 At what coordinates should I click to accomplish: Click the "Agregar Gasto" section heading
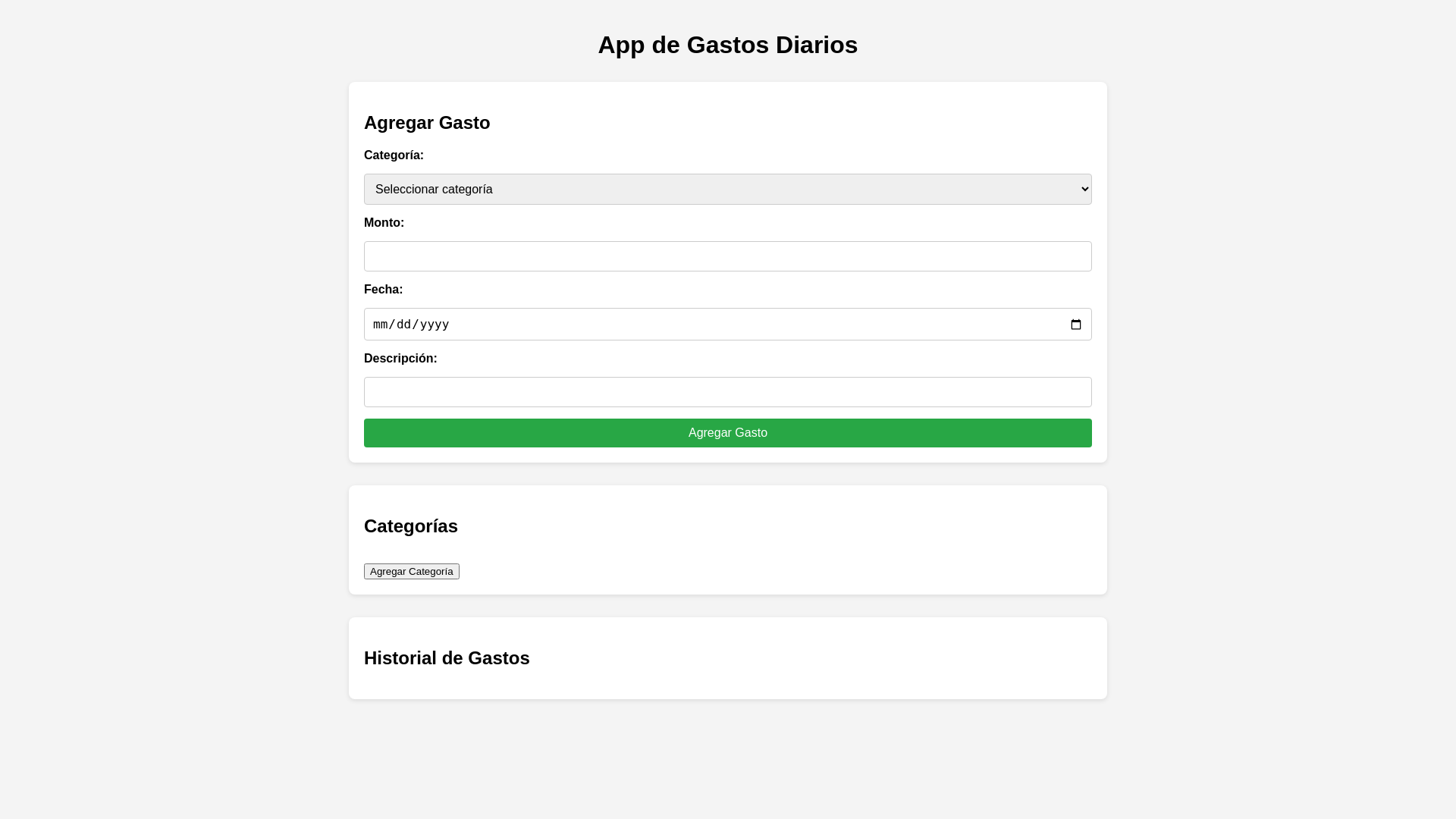427,123
